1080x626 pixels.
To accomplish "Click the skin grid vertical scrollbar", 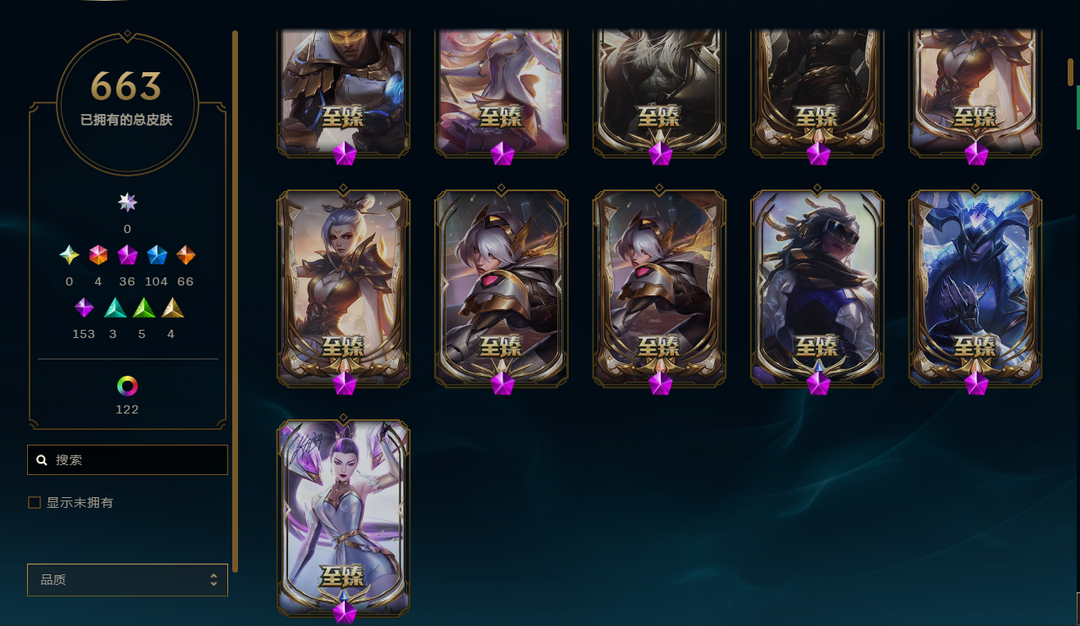I will coord(1071,72).
